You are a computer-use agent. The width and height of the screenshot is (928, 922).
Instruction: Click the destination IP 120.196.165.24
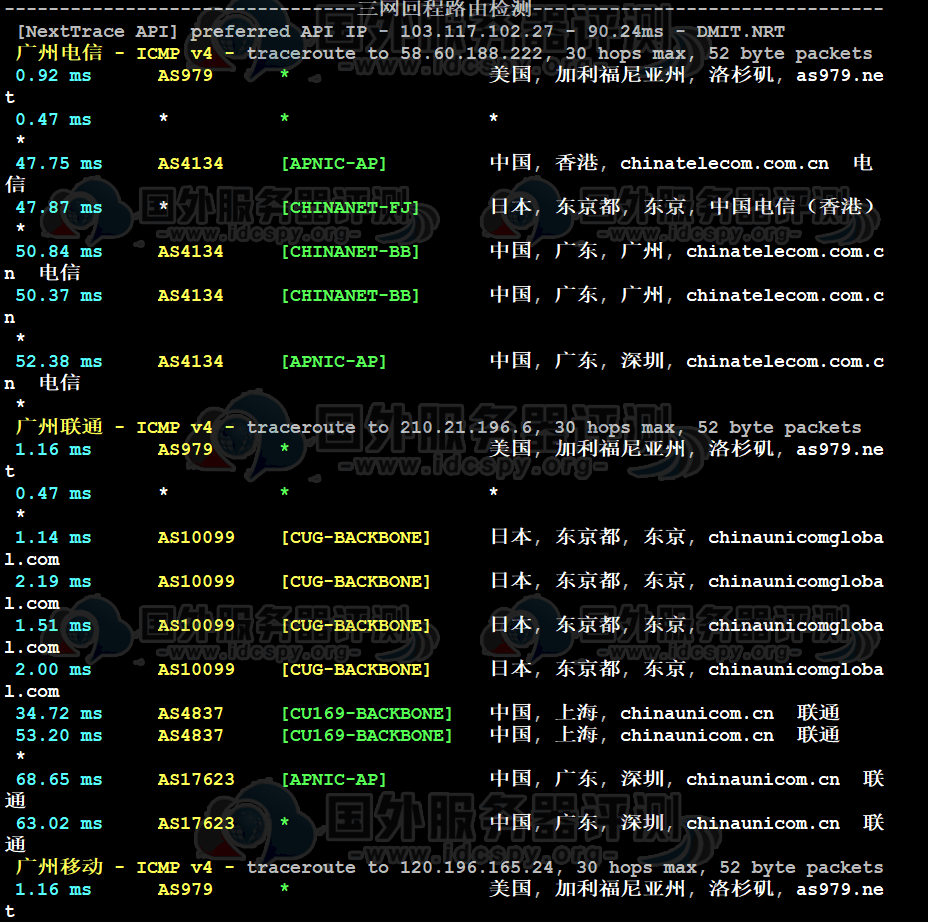tap(476, 868)
